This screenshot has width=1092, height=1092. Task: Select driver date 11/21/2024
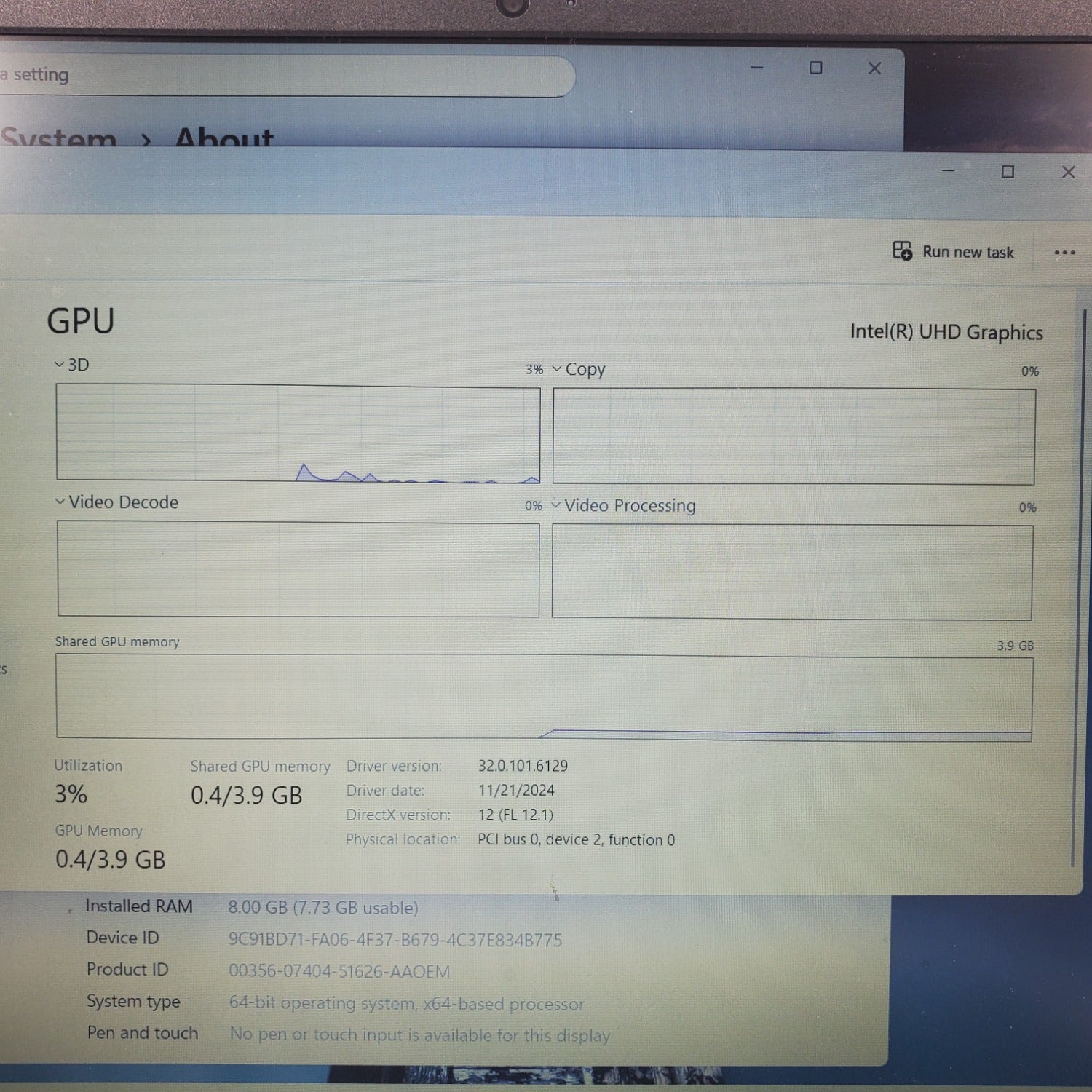(x=516, y=791)
